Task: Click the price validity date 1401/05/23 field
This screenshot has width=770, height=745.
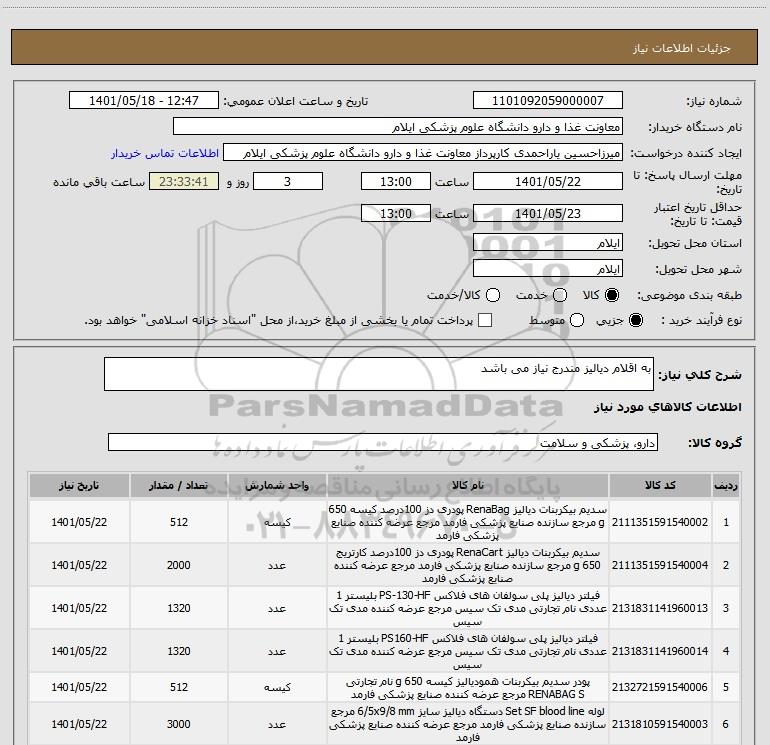Action: (x=548, y=213)
